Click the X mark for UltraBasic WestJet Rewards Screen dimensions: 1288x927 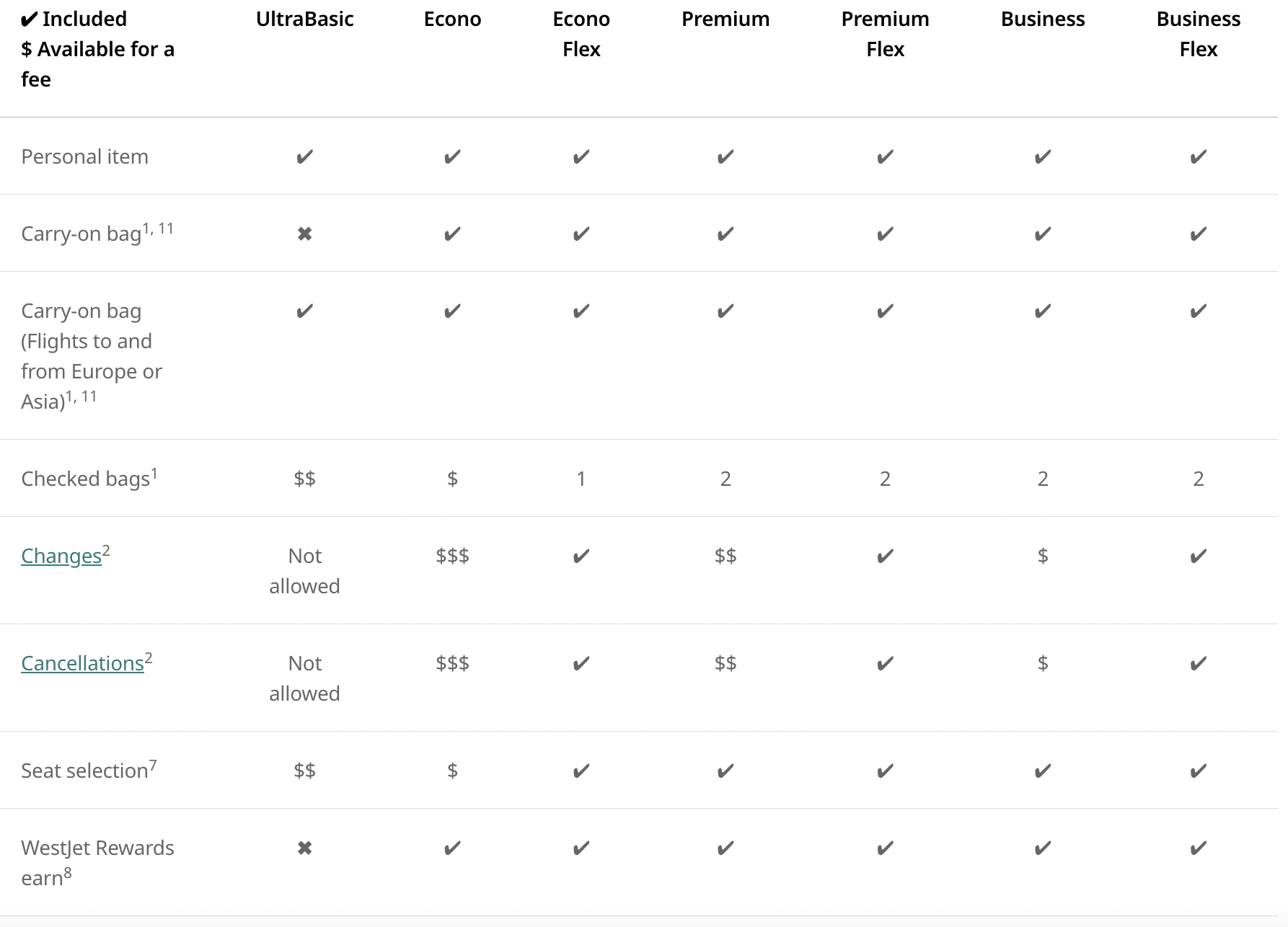[x=305, y=848]
